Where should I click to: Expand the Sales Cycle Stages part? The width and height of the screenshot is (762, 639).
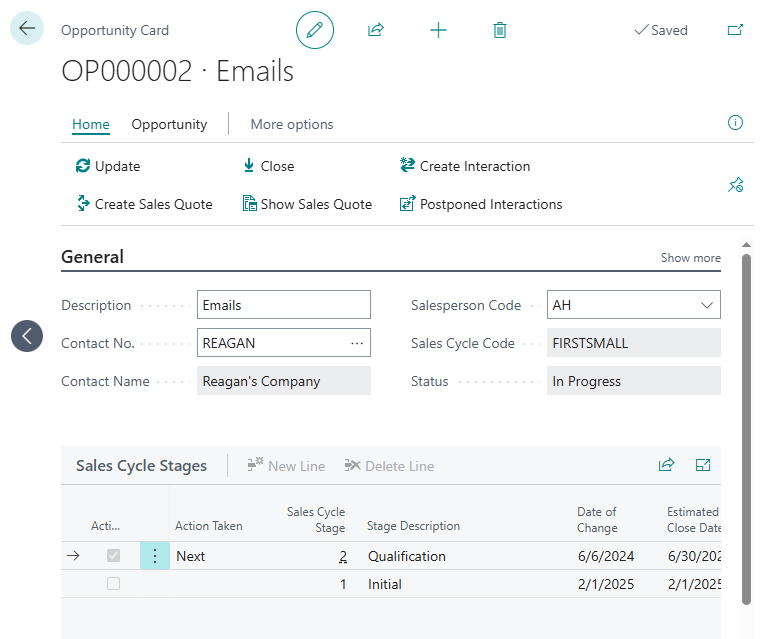703,465
